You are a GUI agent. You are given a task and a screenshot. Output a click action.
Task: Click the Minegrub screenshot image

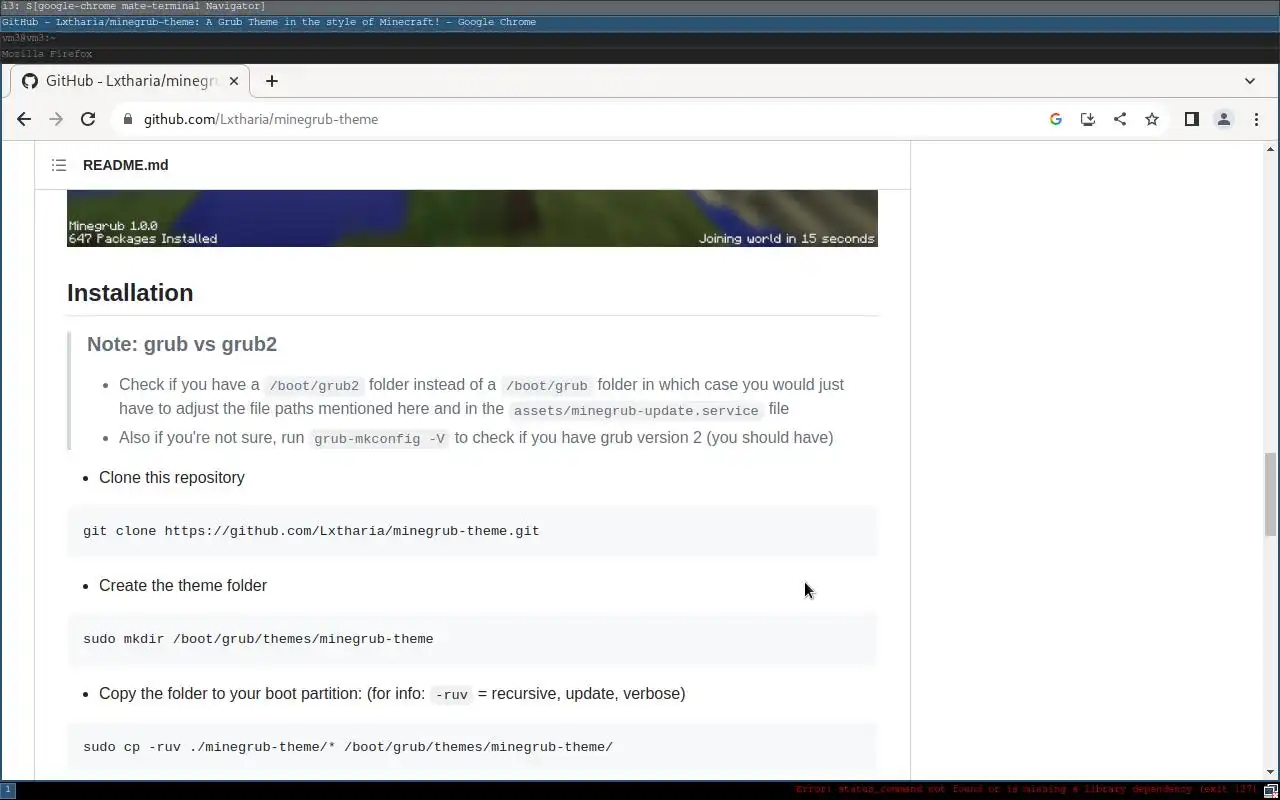click(472, 218)
